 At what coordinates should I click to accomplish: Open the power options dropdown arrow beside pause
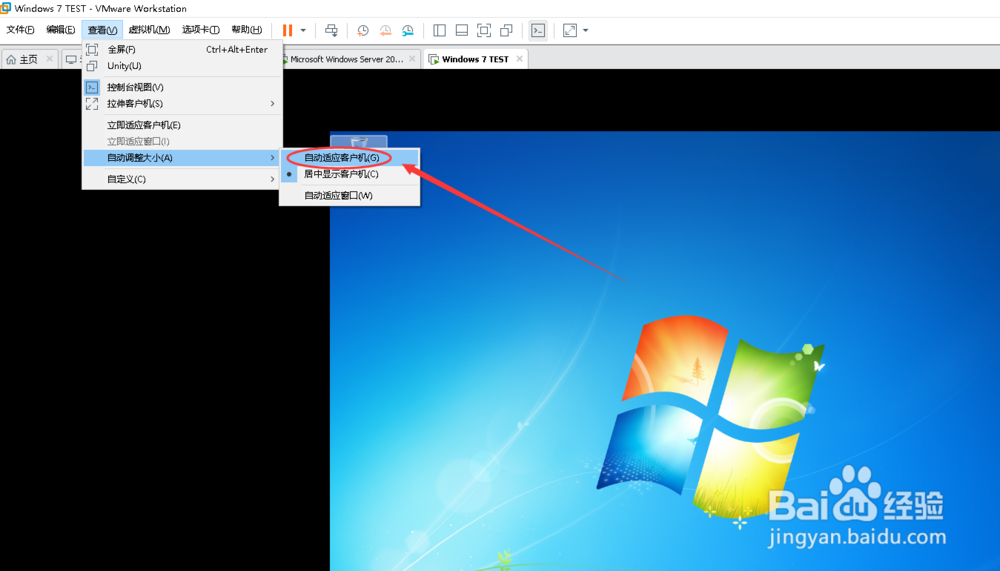click(303, 30)
